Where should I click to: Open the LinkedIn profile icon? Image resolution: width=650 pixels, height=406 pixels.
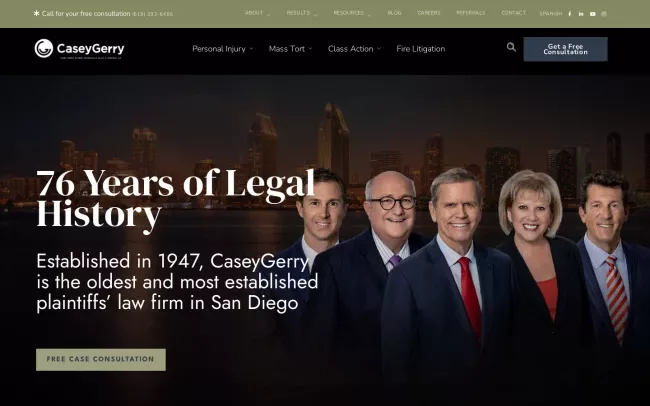point(581,14)
